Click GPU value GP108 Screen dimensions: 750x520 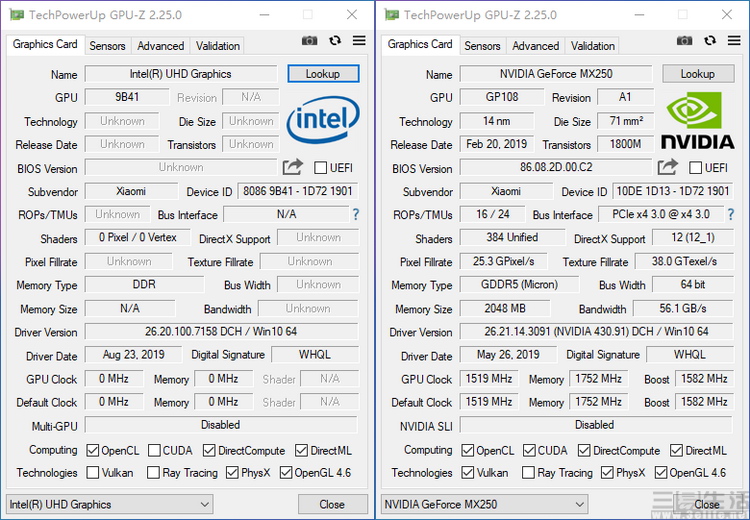pos(502,97)
